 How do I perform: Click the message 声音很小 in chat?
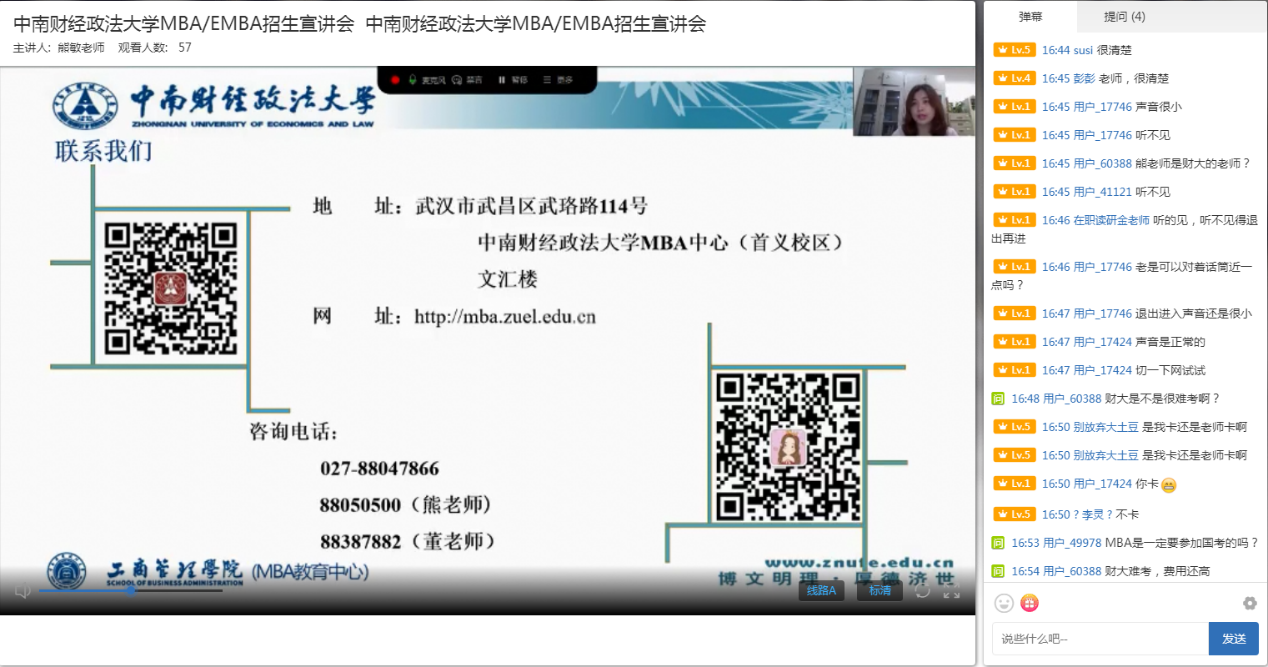[1158, 107]
